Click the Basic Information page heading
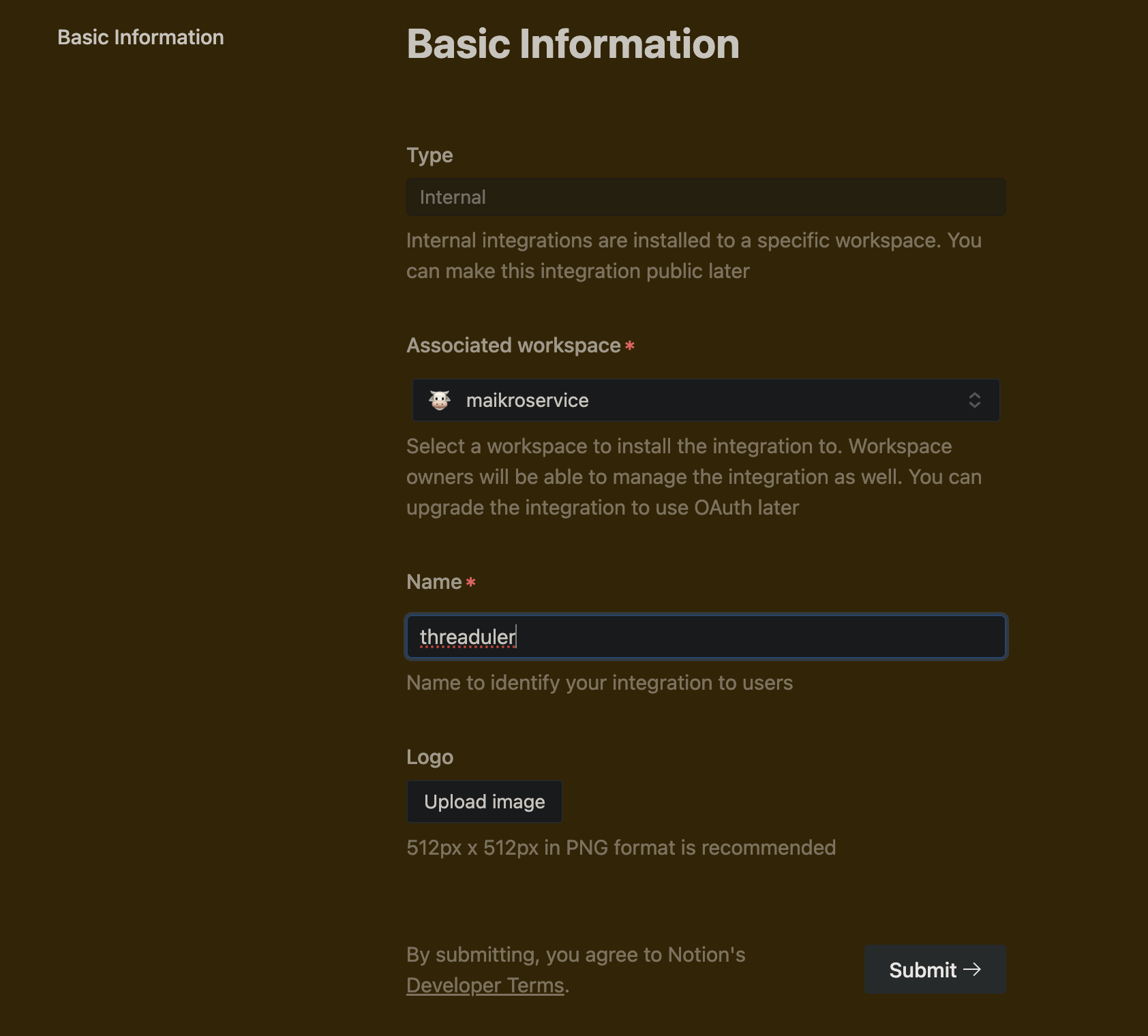The width and height of the screenshot is (1148, 1036). [x=573, y=44]
